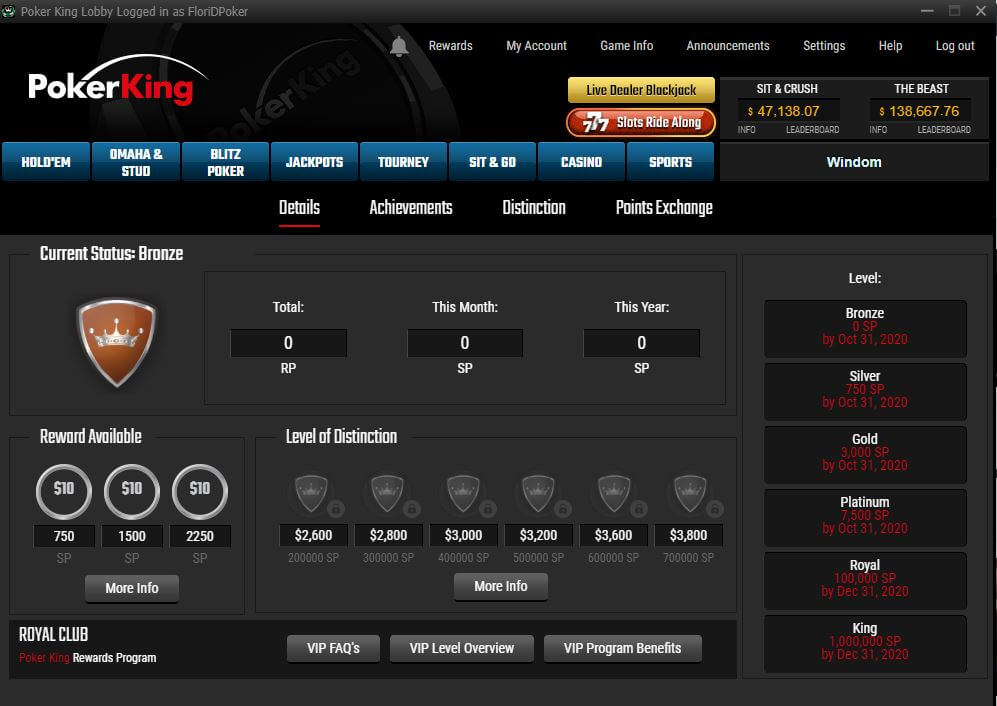Select the OMAHA & STUD tab
The image size is (997, 706).
click(135, 162)
